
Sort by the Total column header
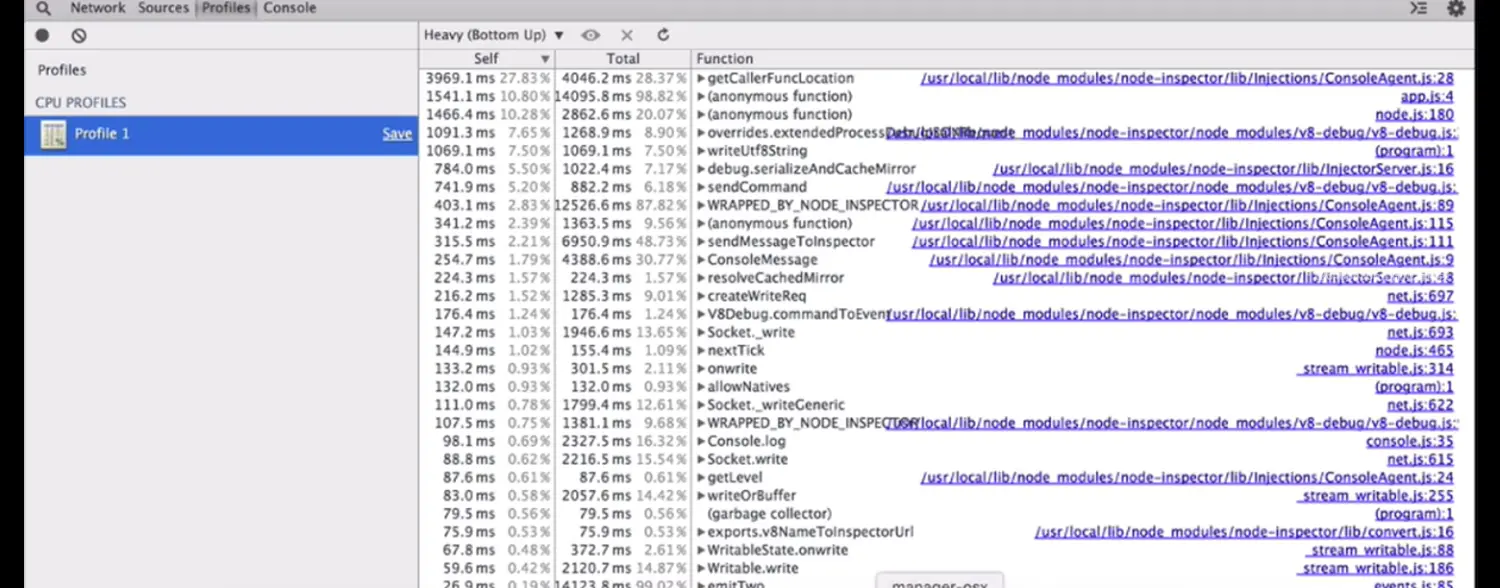click(623, 59)
